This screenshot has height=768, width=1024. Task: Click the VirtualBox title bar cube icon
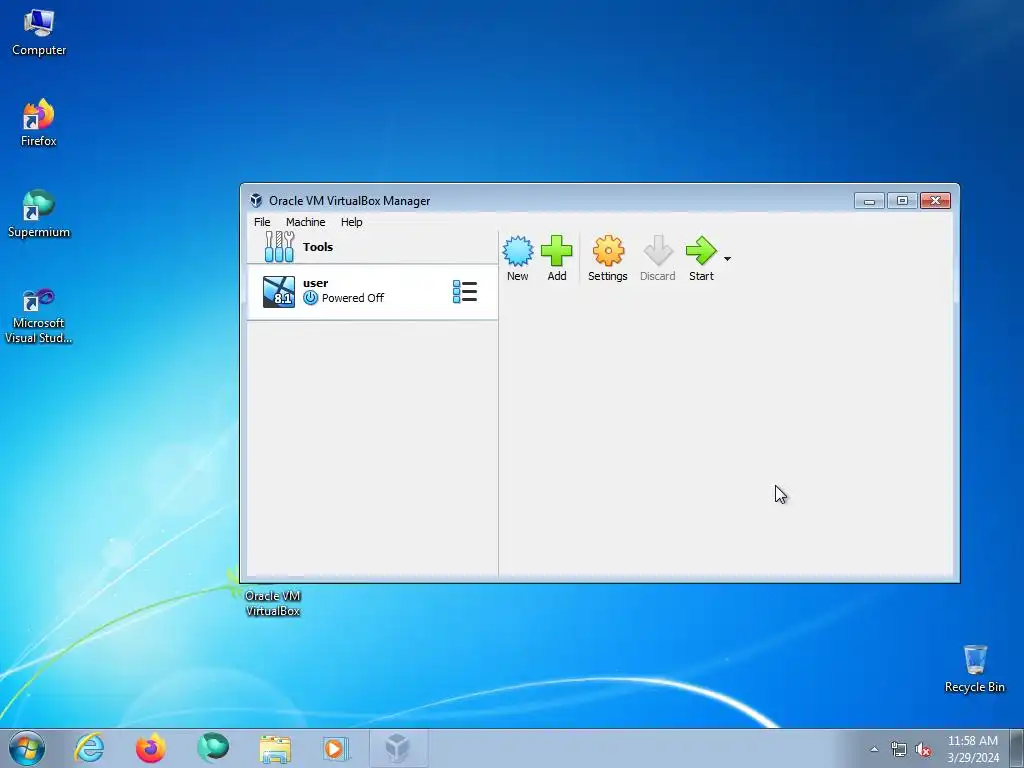(x=256, y=200)
